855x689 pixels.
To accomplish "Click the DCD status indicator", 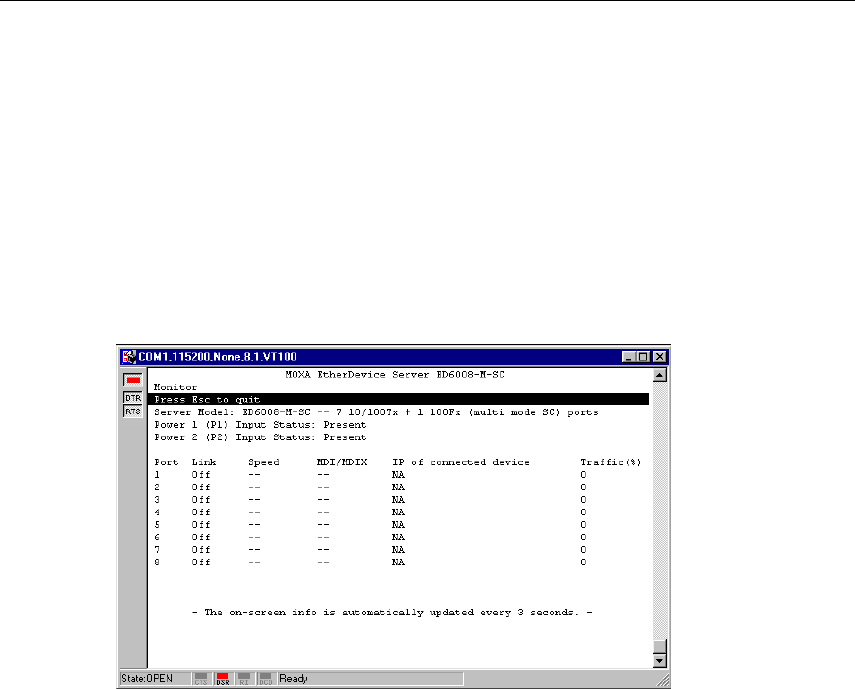I will [x=265, y=679].
